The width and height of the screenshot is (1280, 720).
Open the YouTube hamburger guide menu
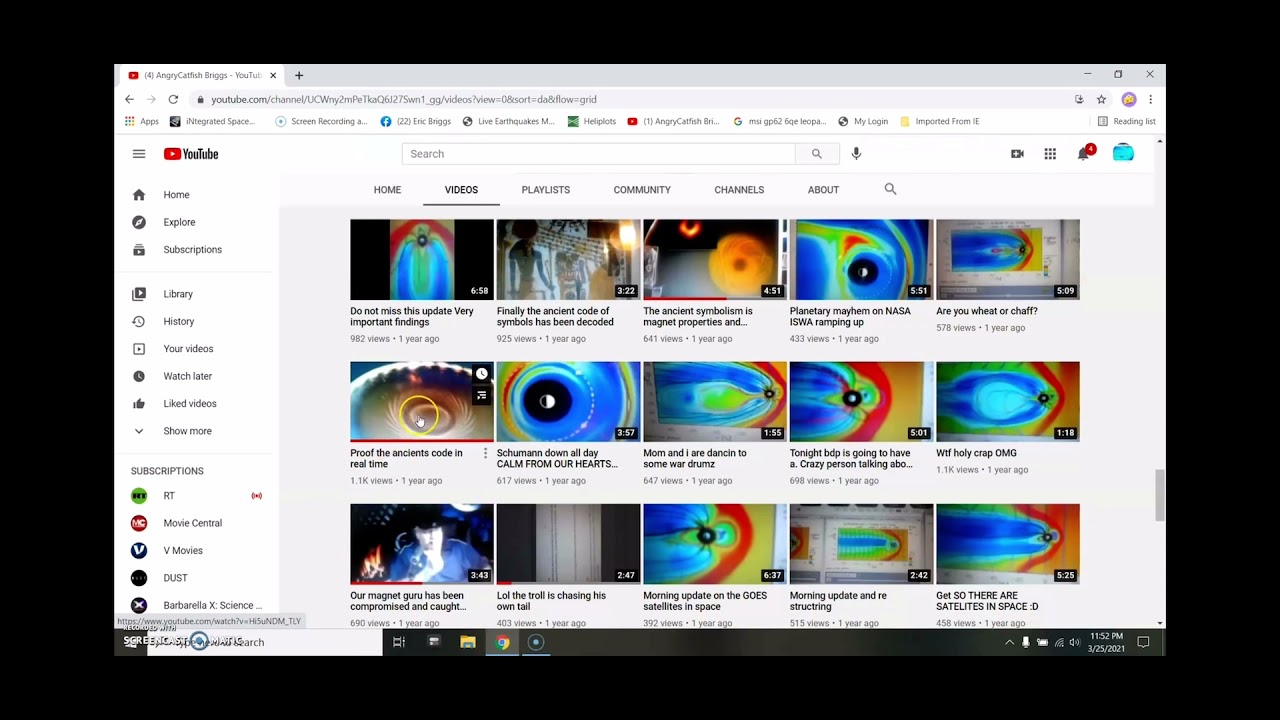click(139, 154)
